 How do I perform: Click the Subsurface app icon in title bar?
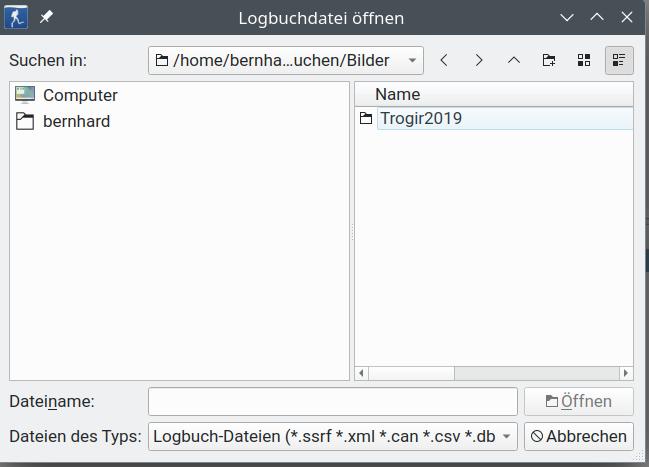(x=16, y=17)
